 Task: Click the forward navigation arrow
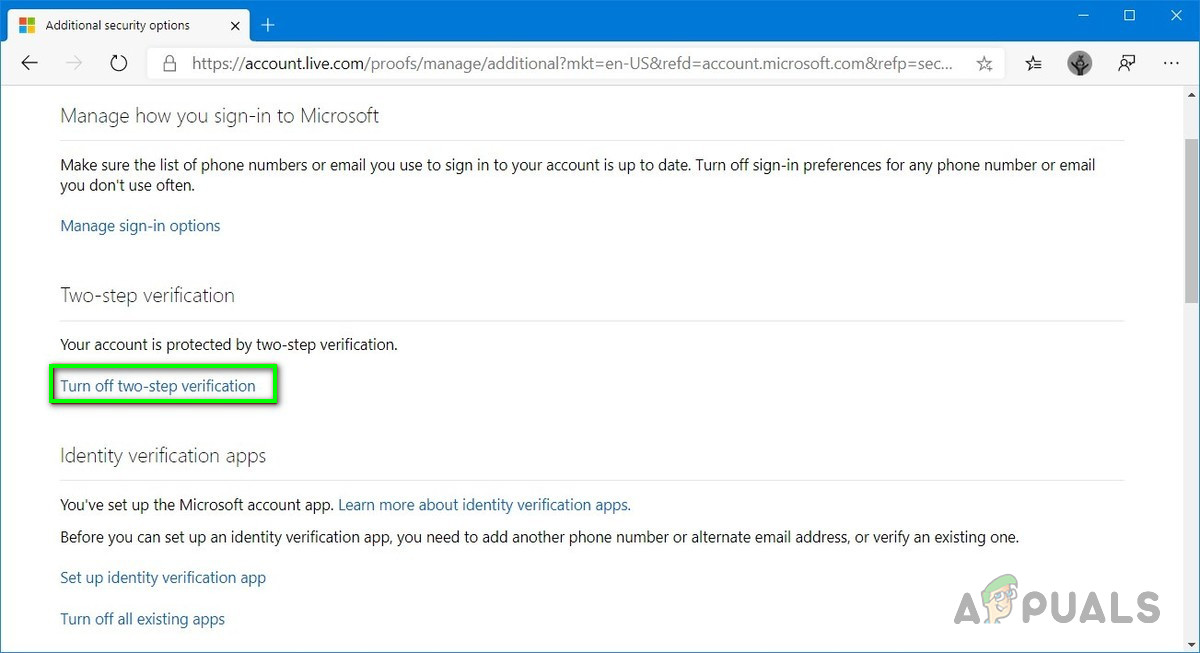(x=73, y=63)
